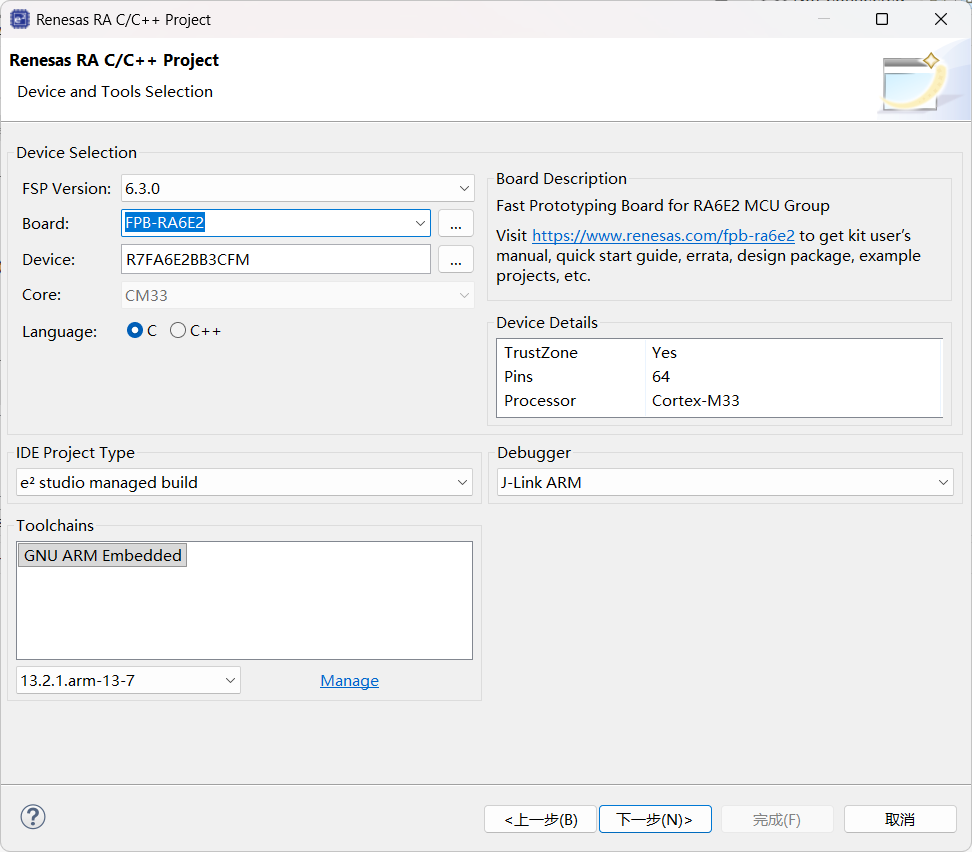Click the Pins row showing 64
Screen dimensions: 972x852
click(719, 376)
